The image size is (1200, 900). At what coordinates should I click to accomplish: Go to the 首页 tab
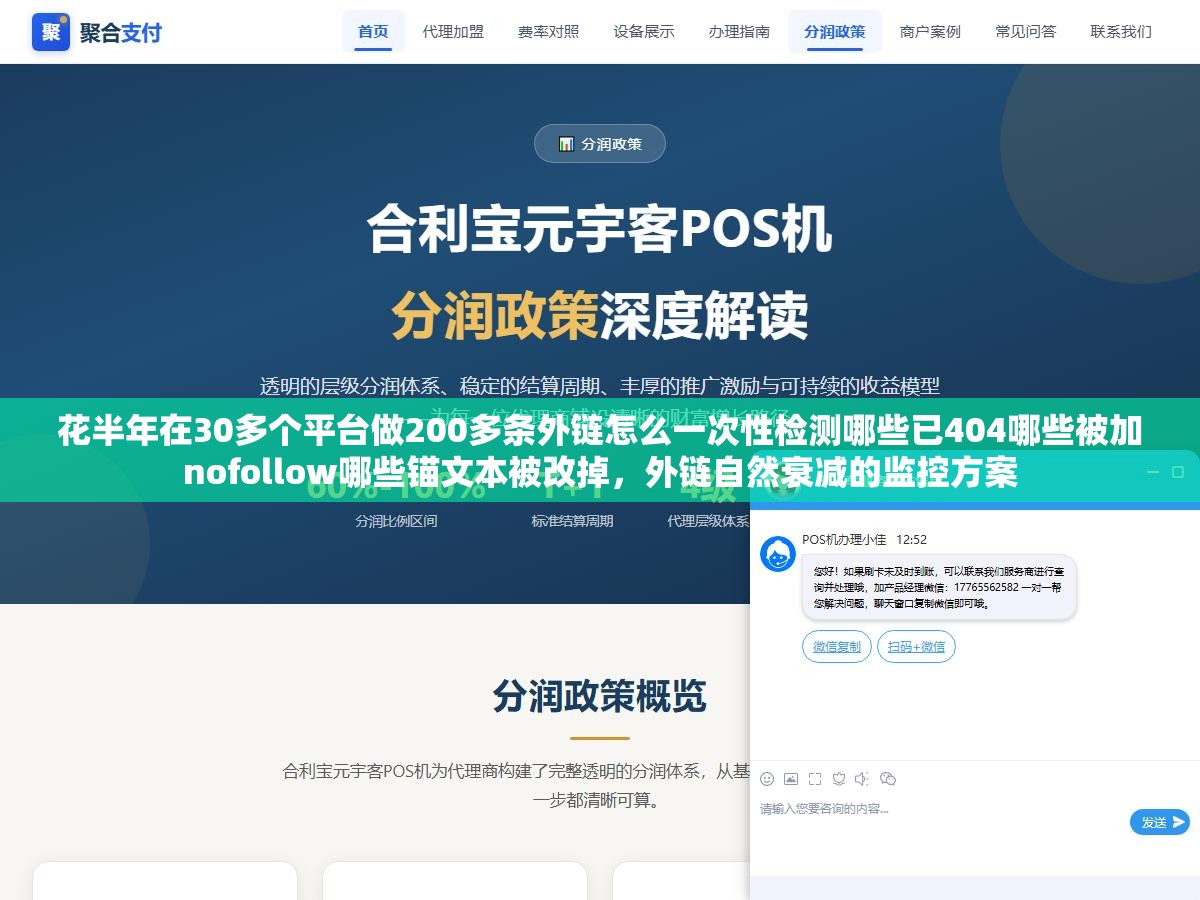[373, 31]
